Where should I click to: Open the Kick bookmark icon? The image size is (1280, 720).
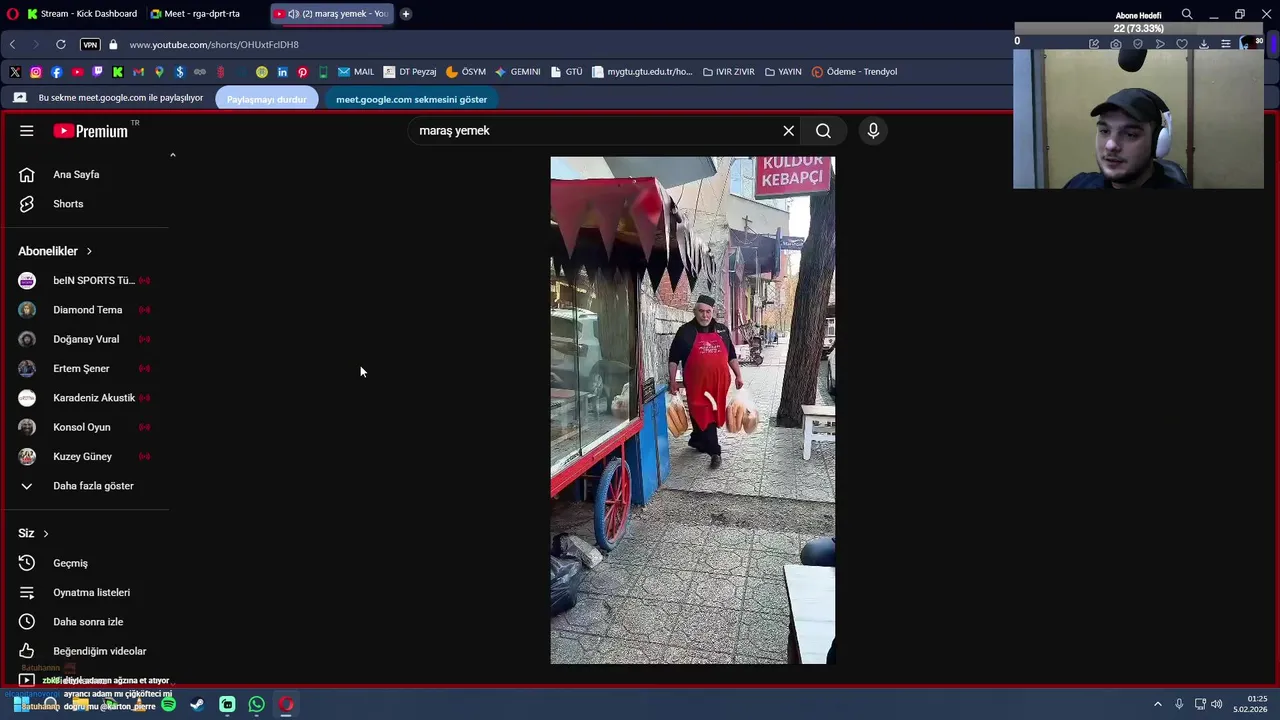(118, 72)
